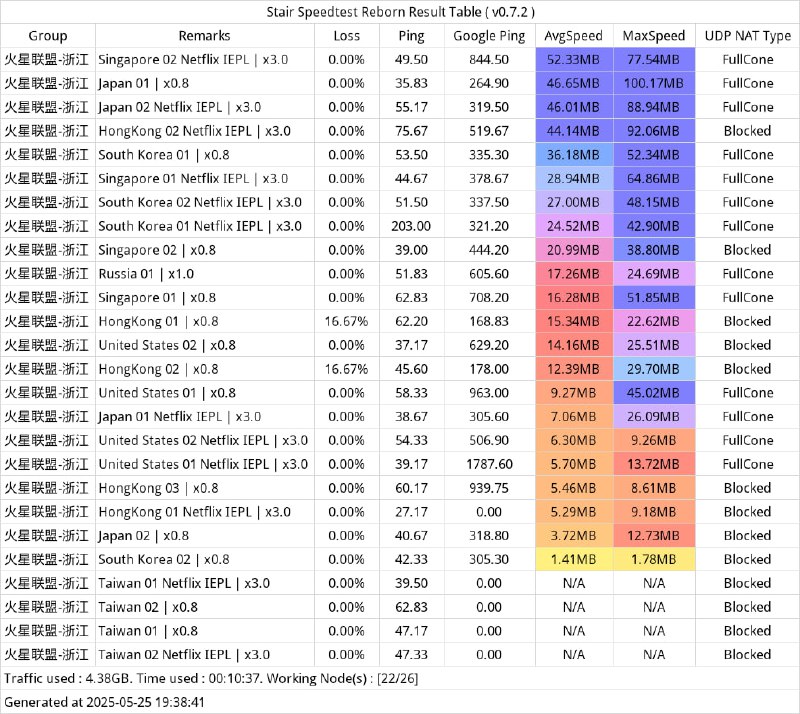Select the 'United States 02 | x0.8' remark
Image resolution: width=800 pixels, height=714 pixels.
(167, 346)
